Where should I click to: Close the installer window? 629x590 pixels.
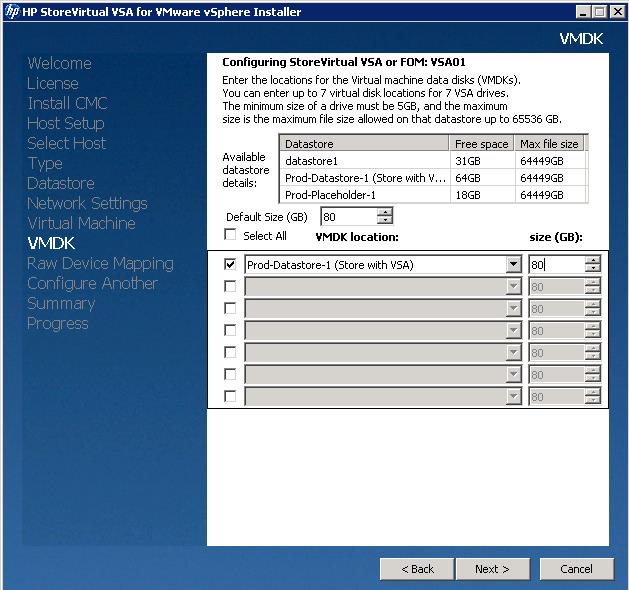coord(617,12)
